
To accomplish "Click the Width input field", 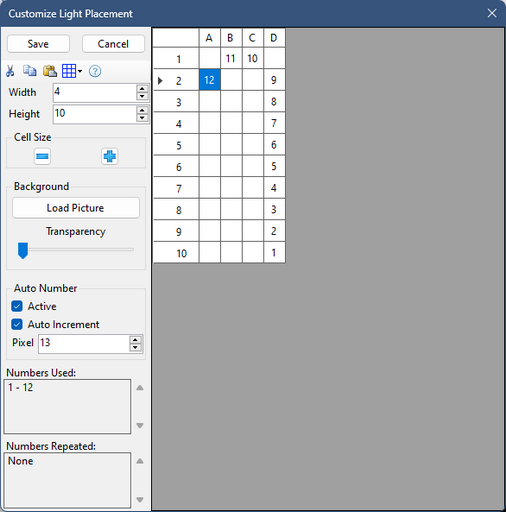I will click(x=95, y=93).
